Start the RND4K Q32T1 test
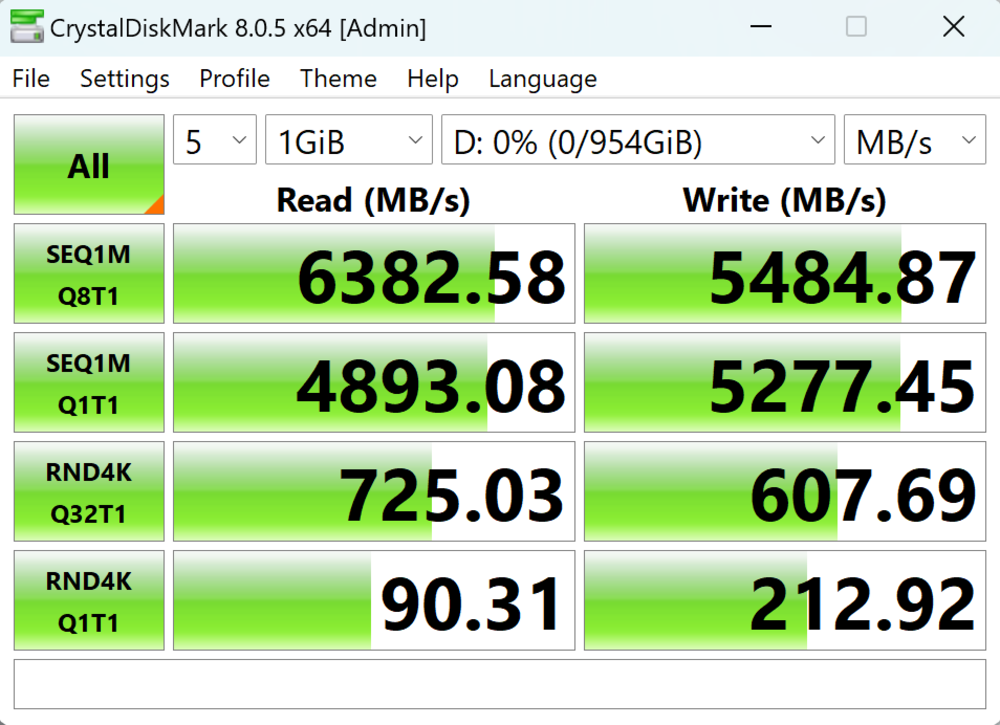Image resolution: width=1000 pixels, height=725 pixels. [x=89, y=492]
